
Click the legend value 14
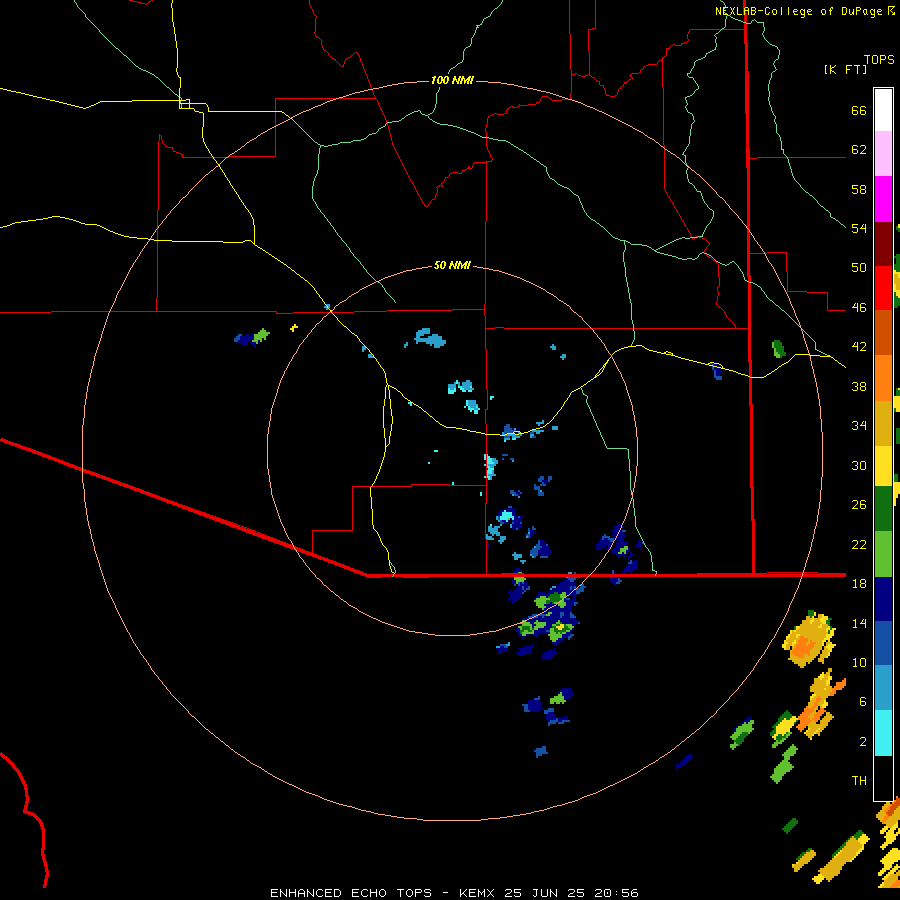pyautogui.click(x=859, y=623)
